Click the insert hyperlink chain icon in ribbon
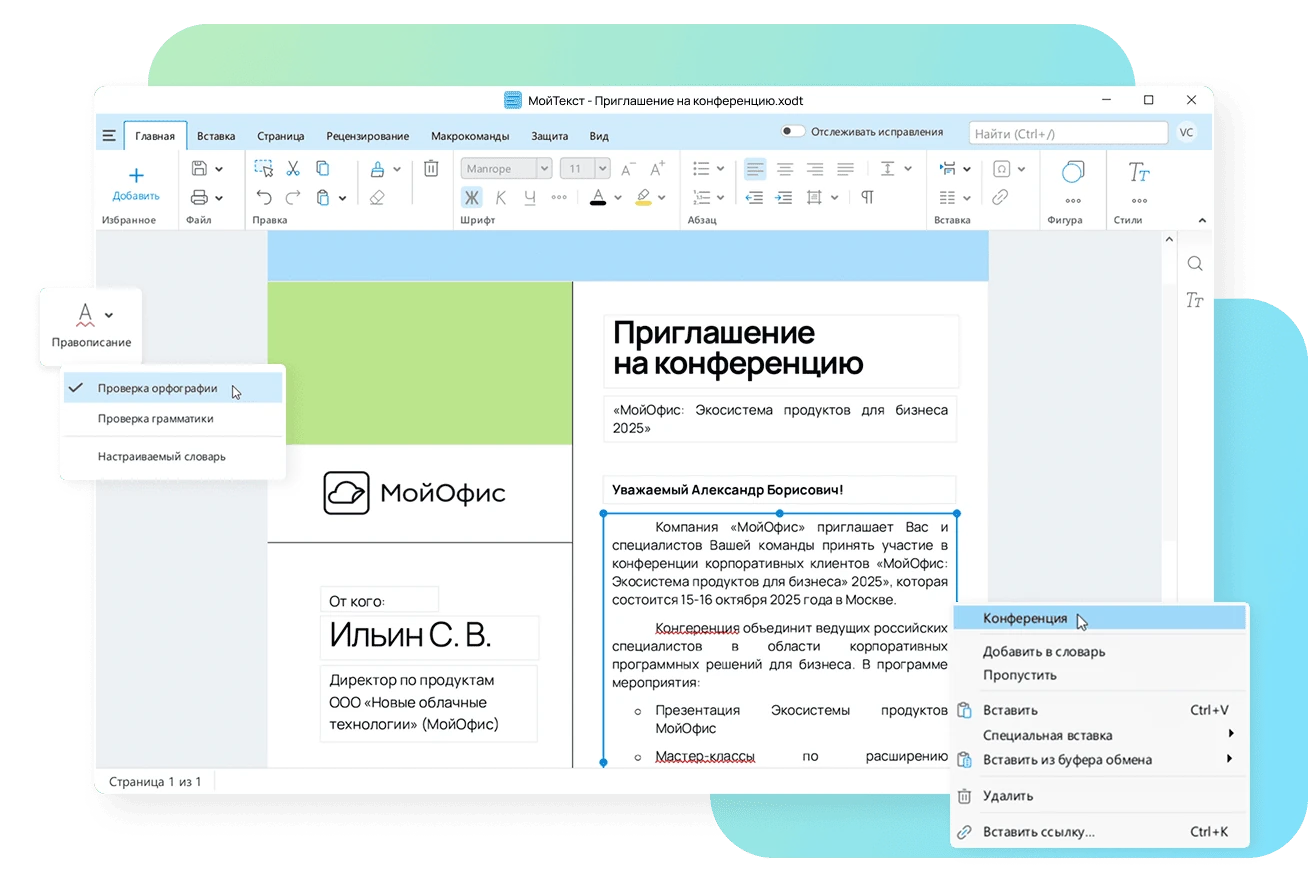The image size is (1308, 880). click(x=999, y=198)
